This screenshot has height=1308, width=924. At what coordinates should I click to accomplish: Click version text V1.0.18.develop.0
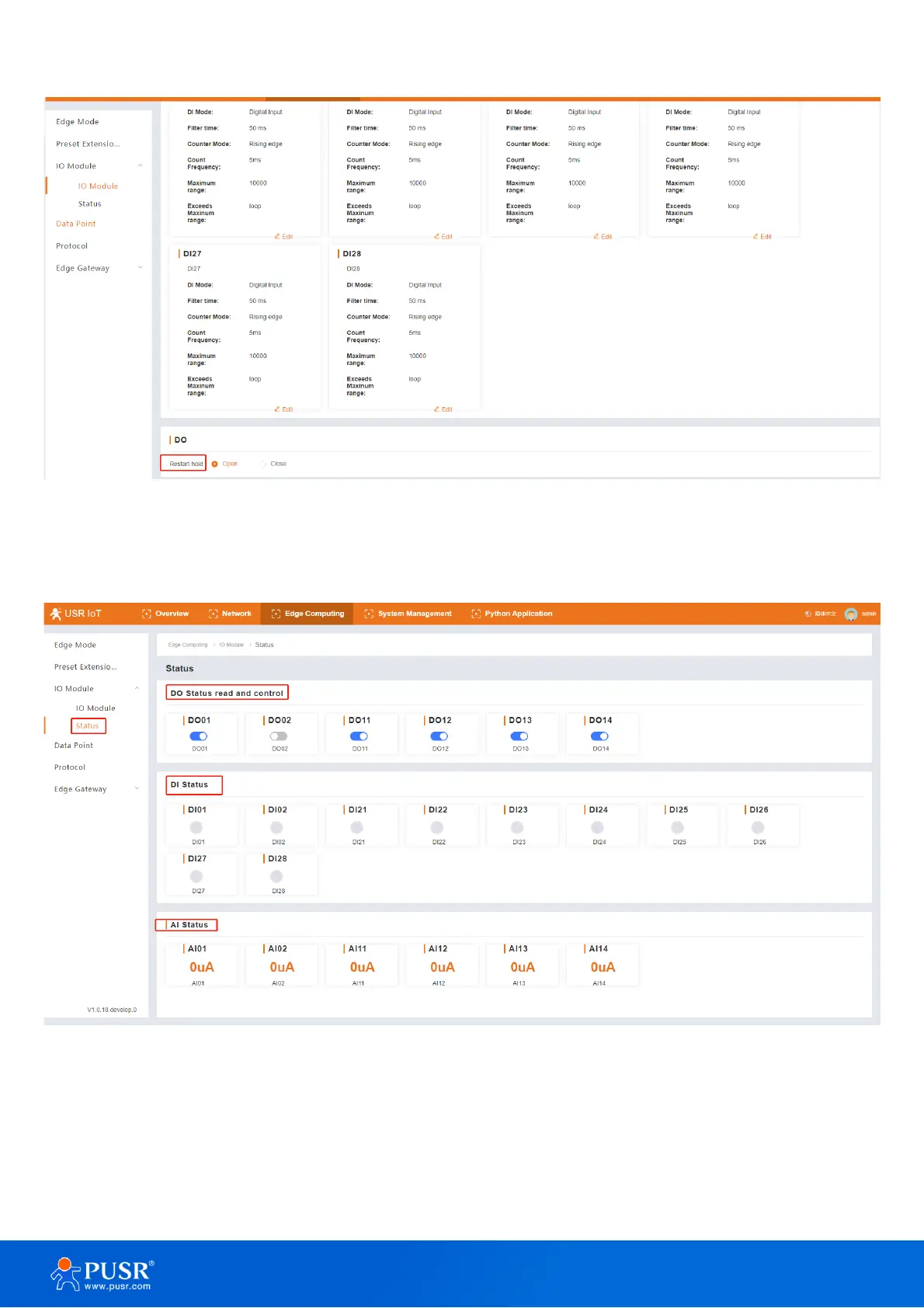click(x=112, y=1010)
